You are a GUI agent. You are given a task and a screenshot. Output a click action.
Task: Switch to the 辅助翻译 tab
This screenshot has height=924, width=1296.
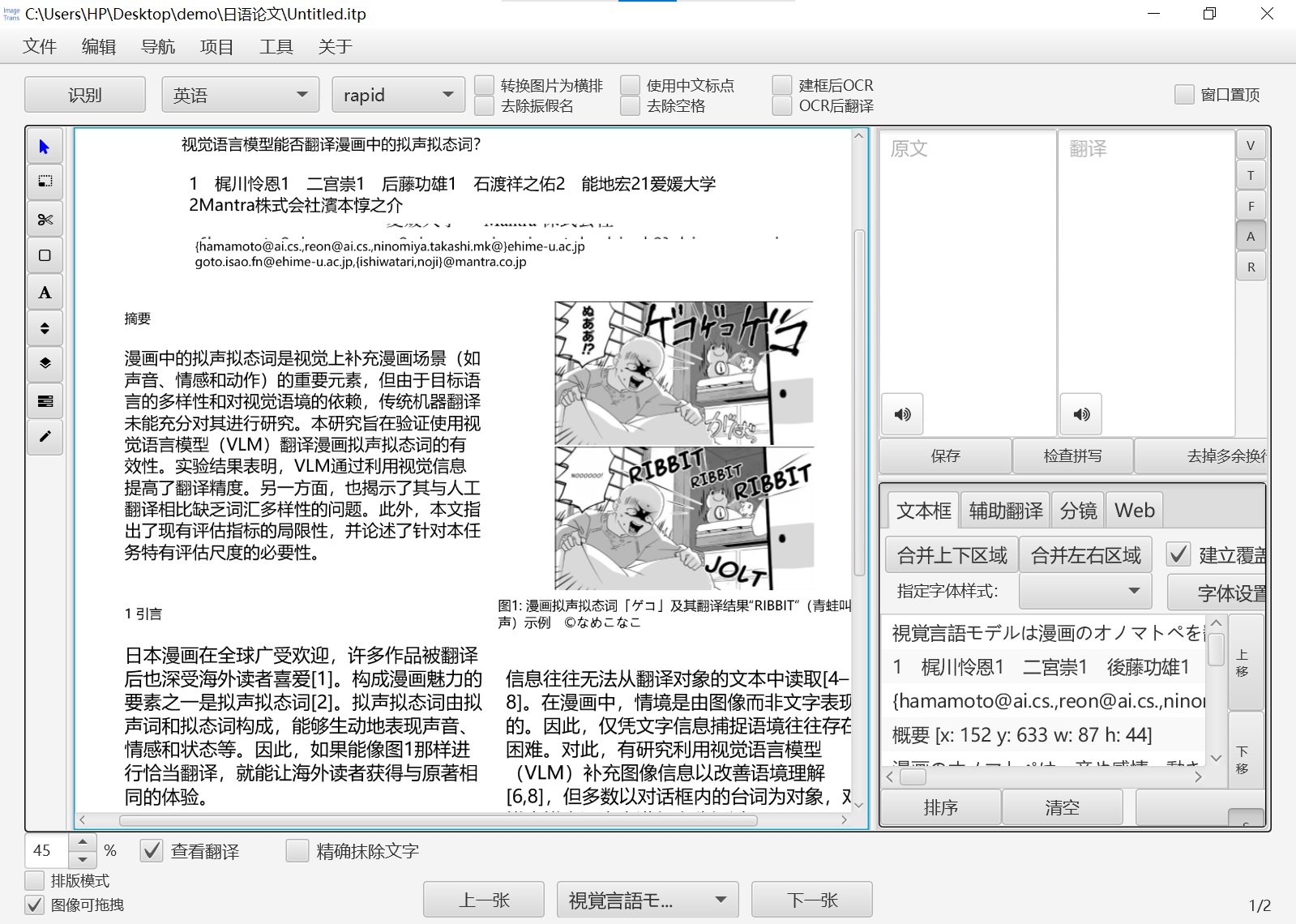1006,511
